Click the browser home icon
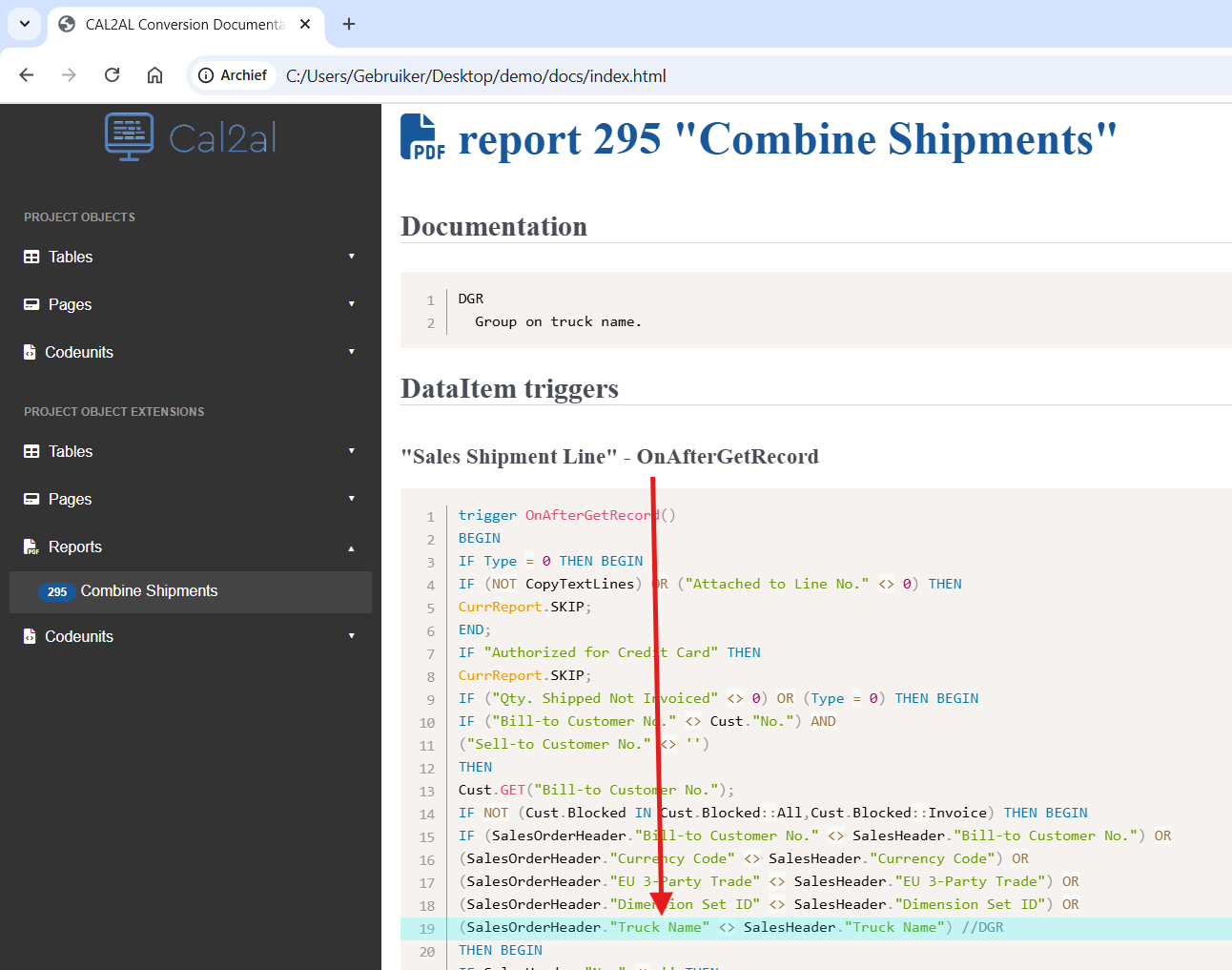Viewport: 1232px width, 970px height. click(154, 75)
